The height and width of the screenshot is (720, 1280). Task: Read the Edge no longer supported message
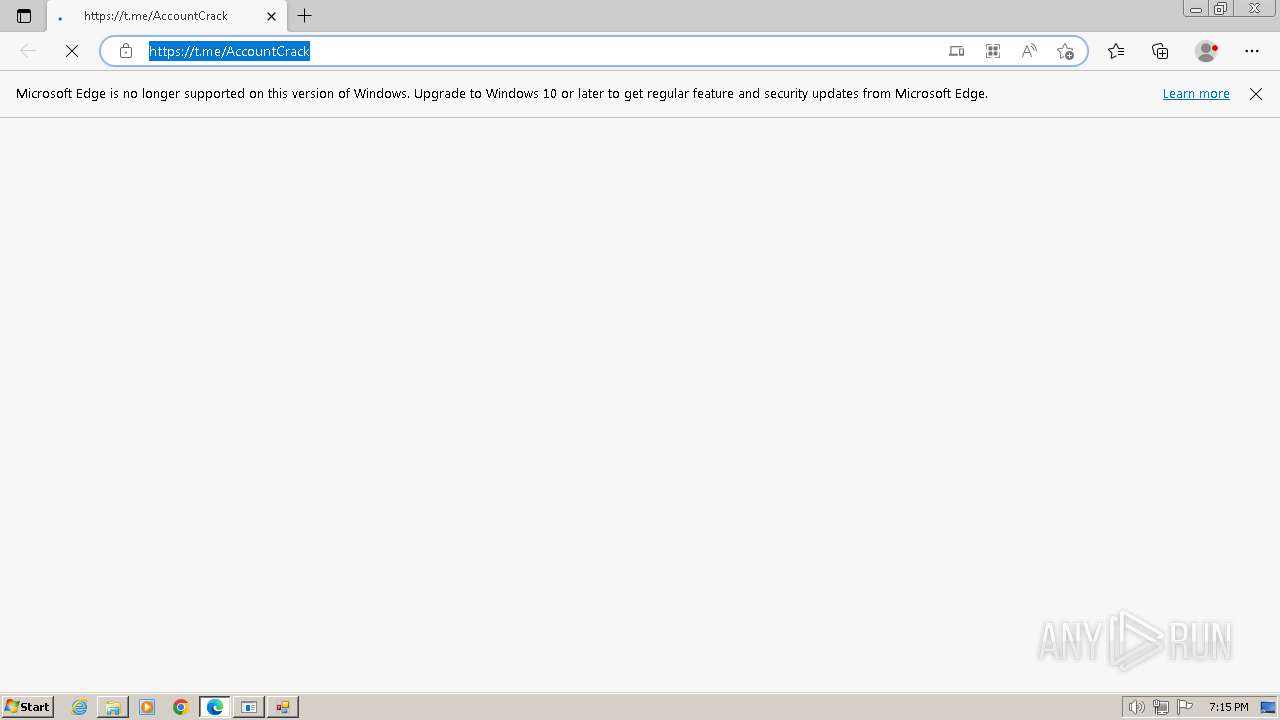point(502,94)
